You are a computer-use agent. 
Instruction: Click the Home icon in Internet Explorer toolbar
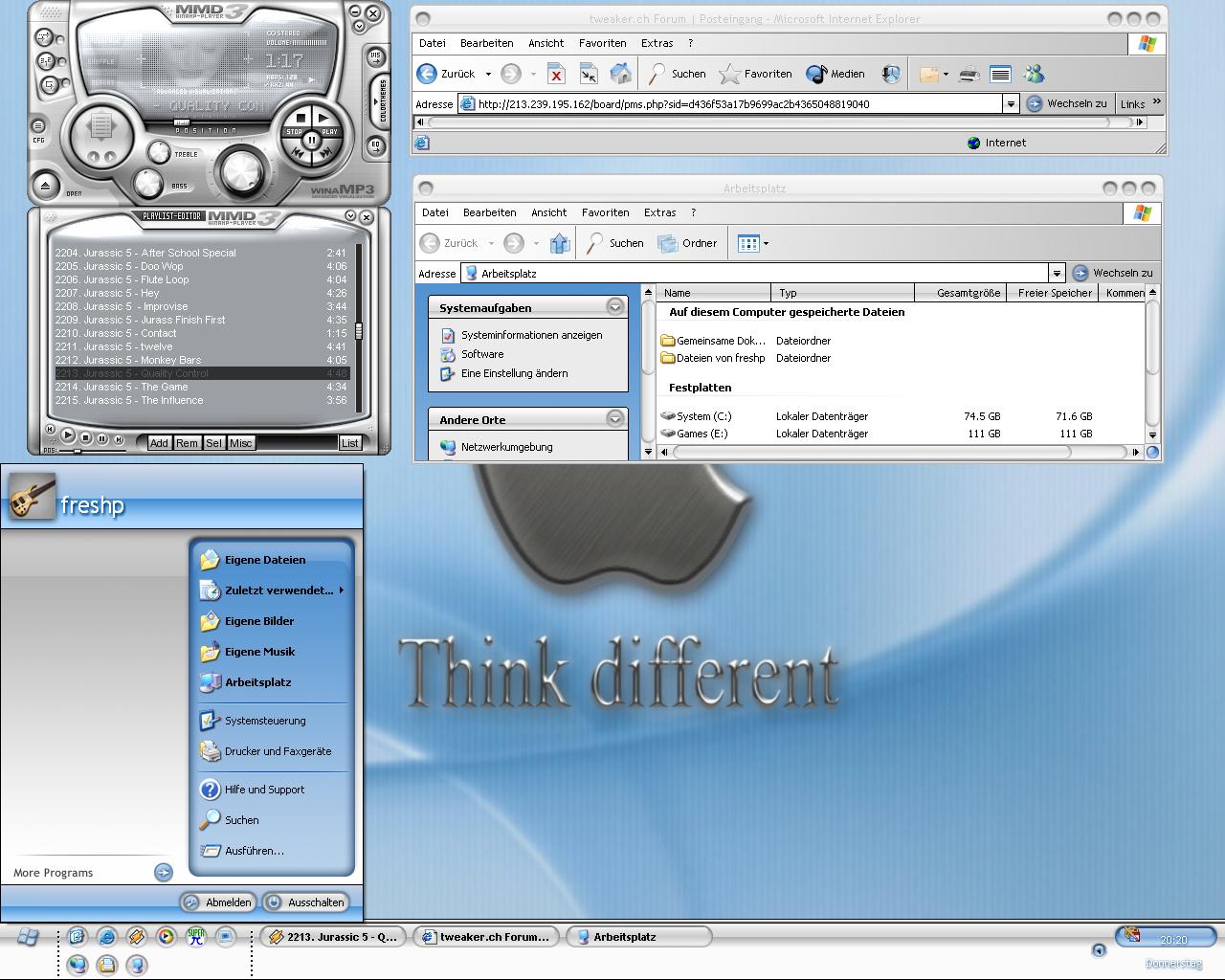[x=621, y=74]
